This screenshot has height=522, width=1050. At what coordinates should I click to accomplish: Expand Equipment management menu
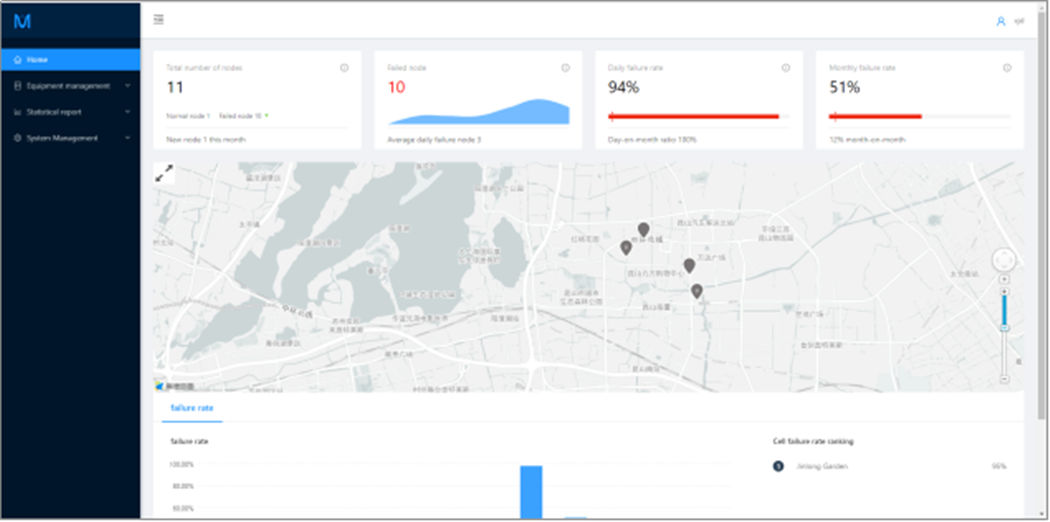[128, 86]
